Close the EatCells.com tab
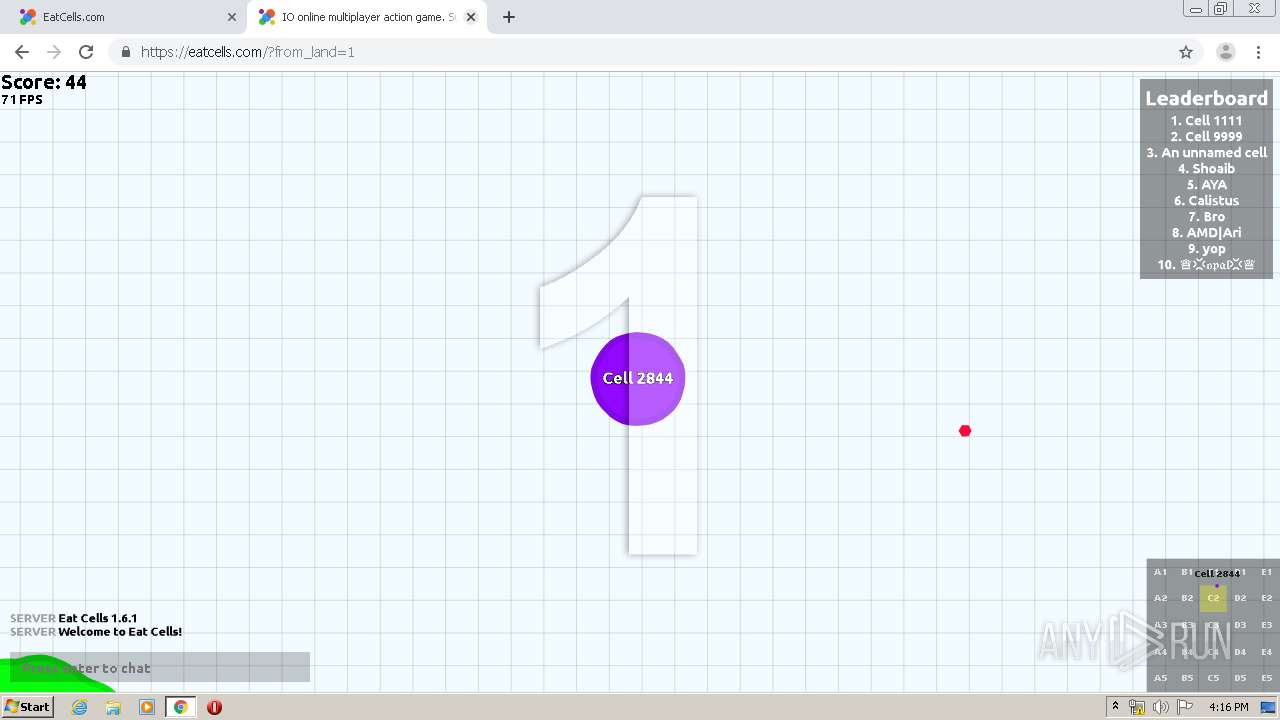 click(231, 17)
